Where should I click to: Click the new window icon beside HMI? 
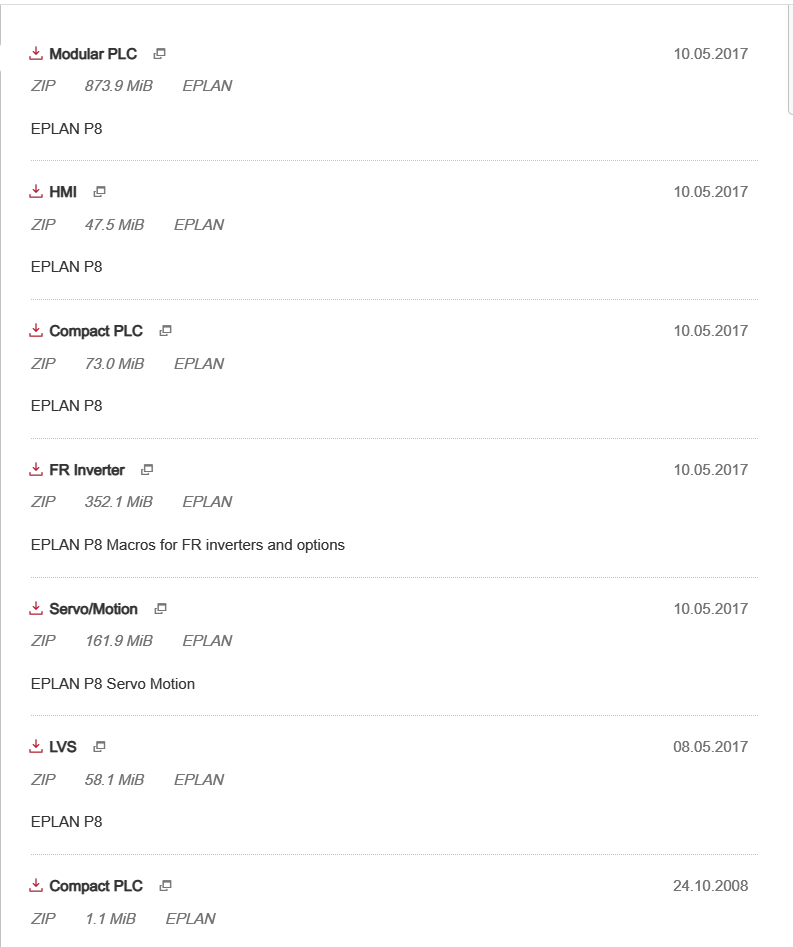[99, 191]
